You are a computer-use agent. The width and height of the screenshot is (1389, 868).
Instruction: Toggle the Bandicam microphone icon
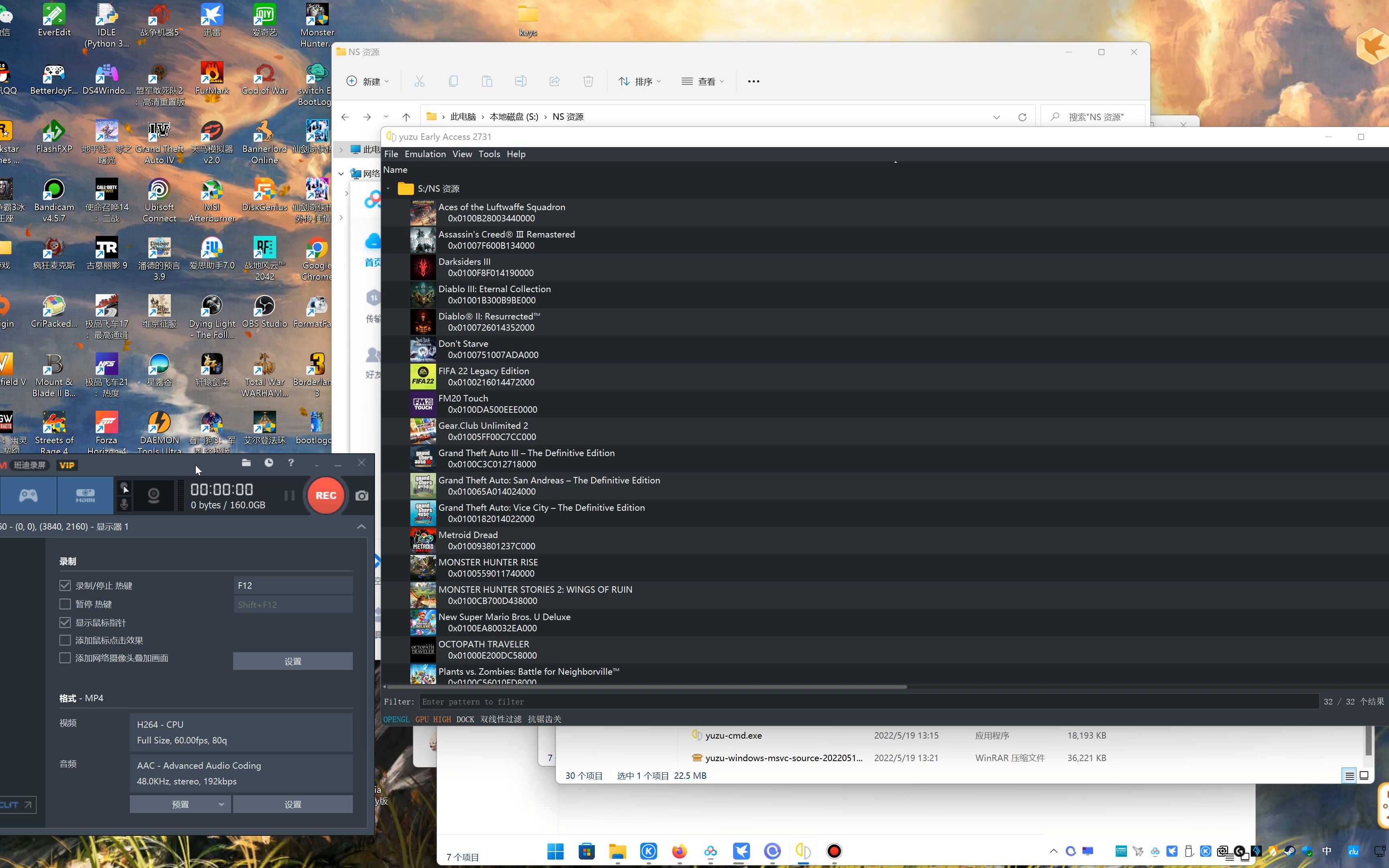tap(124, 504)
